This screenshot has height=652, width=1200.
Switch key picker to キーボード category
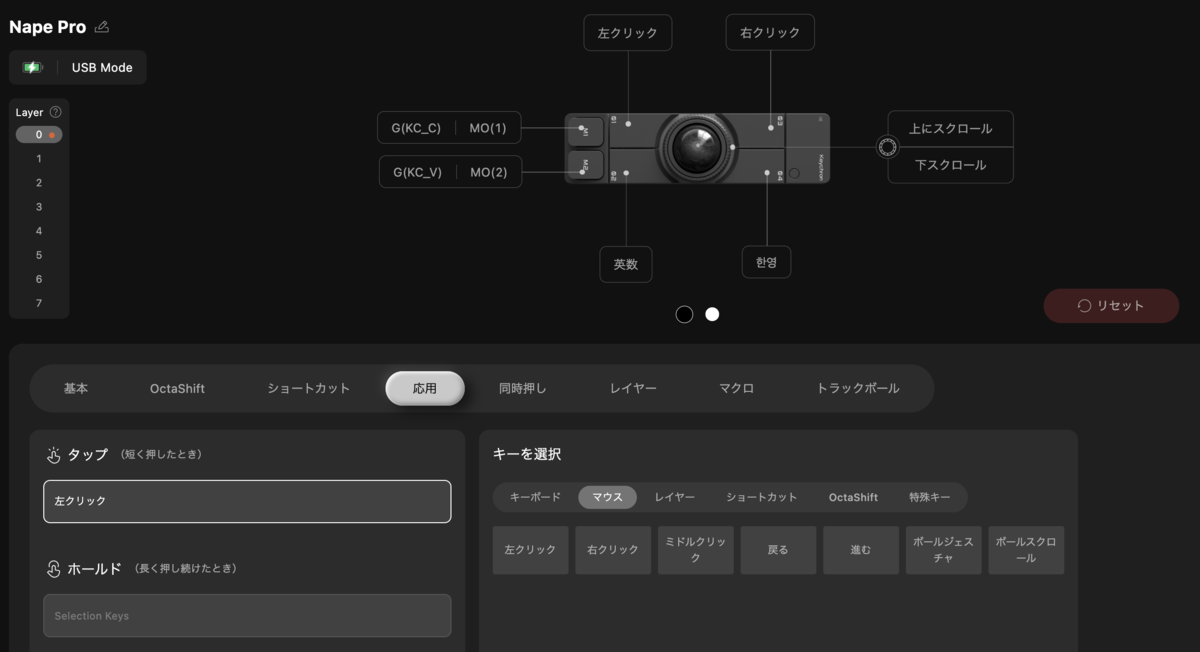click(535, 497)
